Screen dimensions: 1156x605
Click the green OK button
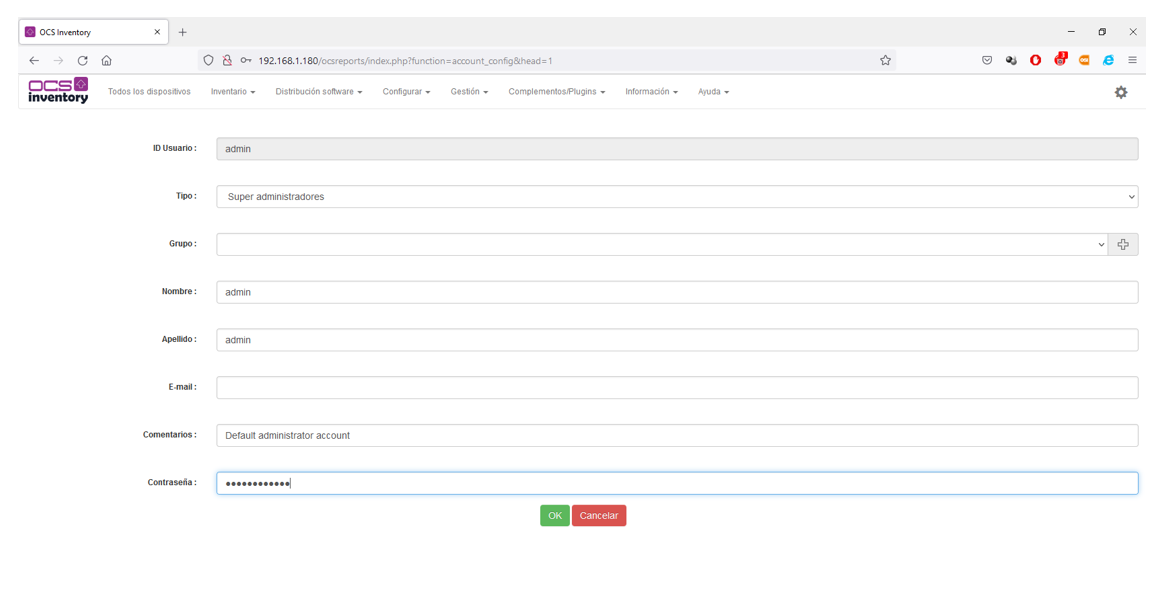point(554,516)
